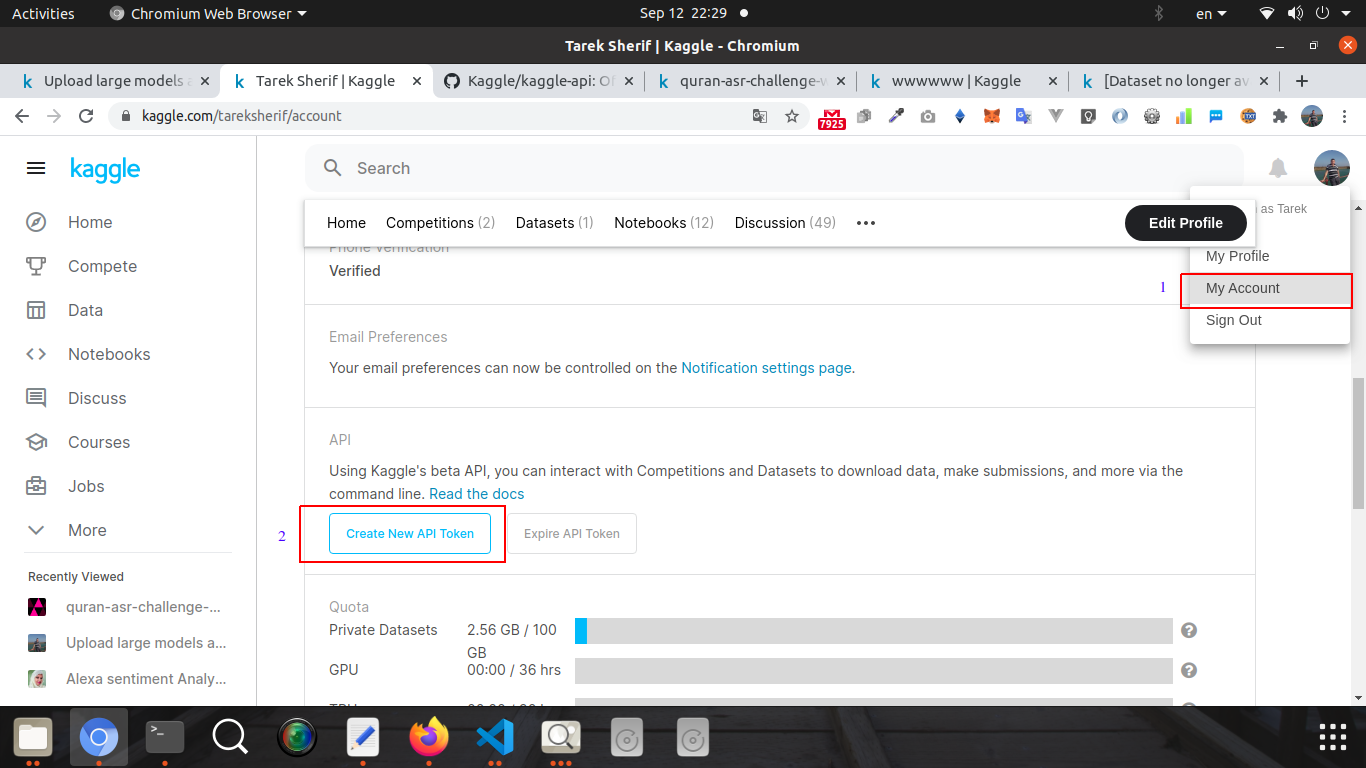1366x768 pixels.
Task: Click the bar chart extension icon
Action: [1184, 116]
